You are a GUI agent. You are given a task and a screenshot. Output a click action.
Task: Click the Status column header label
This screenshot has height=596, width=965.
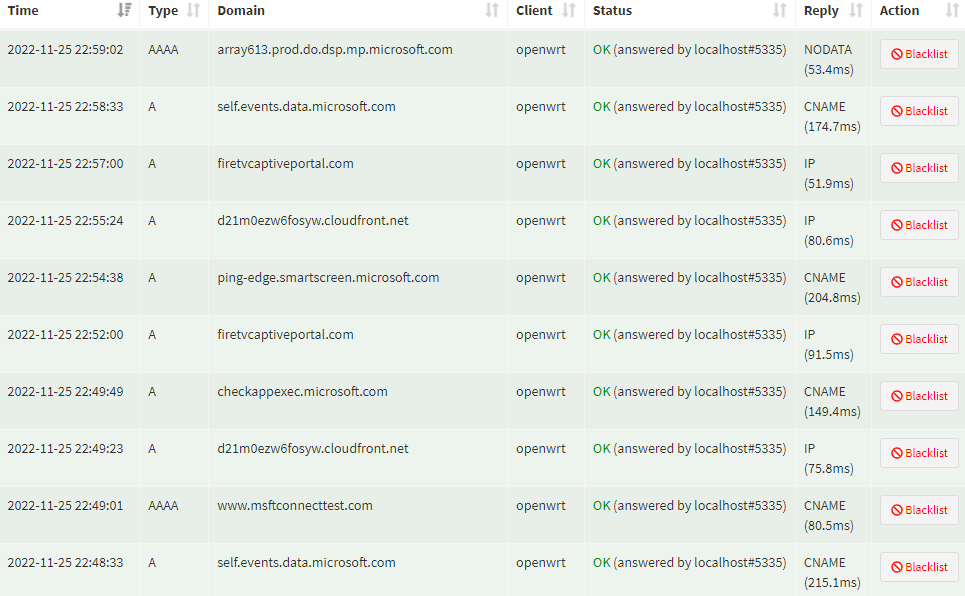(612, 10)
